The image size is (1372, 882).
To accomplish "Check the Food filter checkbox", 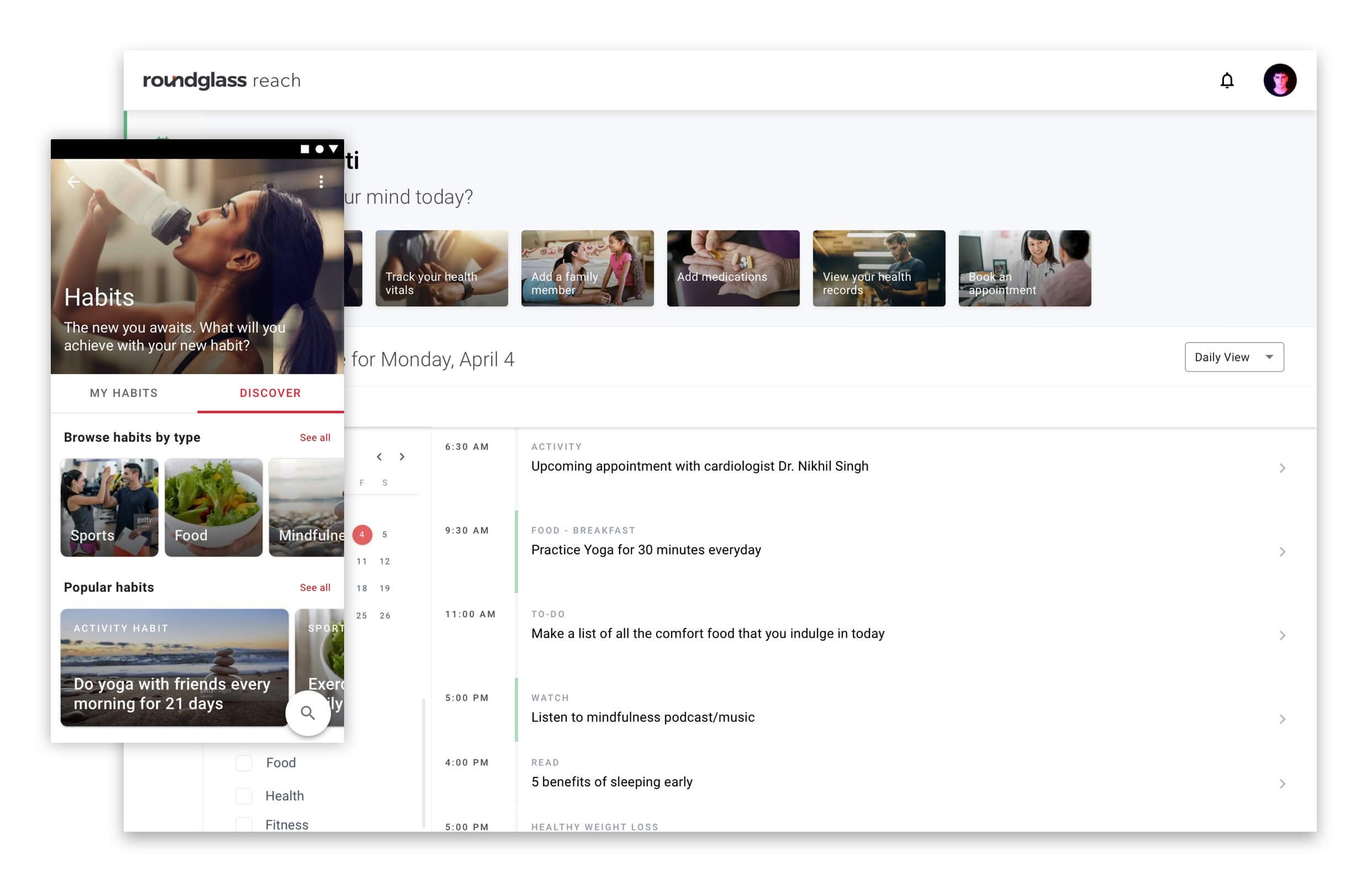I will tap(244, 763).
